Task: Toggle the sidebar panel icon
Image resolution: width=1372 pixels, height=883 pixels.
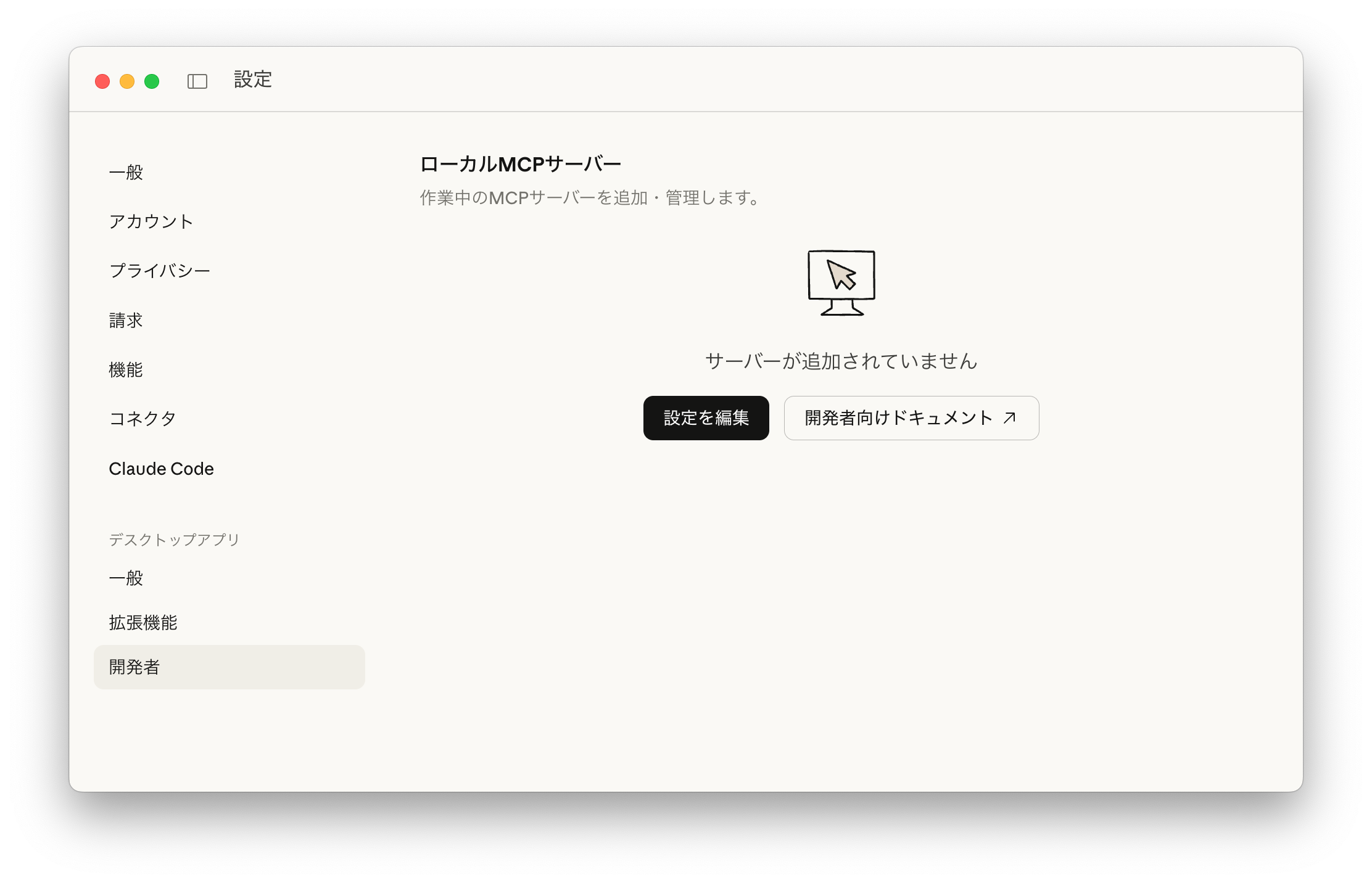Action: pyautogui.click(x=197, y=81)
